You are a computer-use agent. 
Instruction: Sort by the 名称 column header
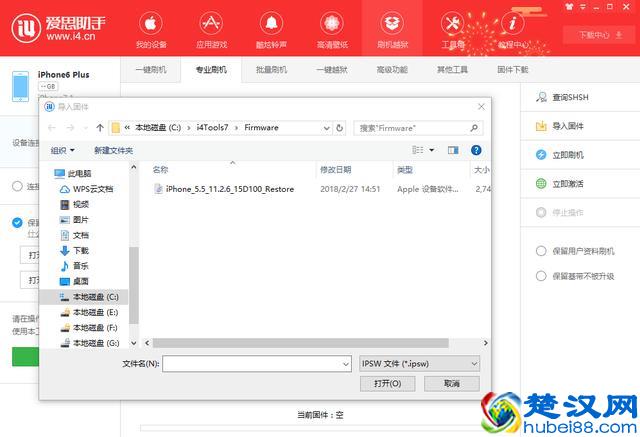coord(160,170)
